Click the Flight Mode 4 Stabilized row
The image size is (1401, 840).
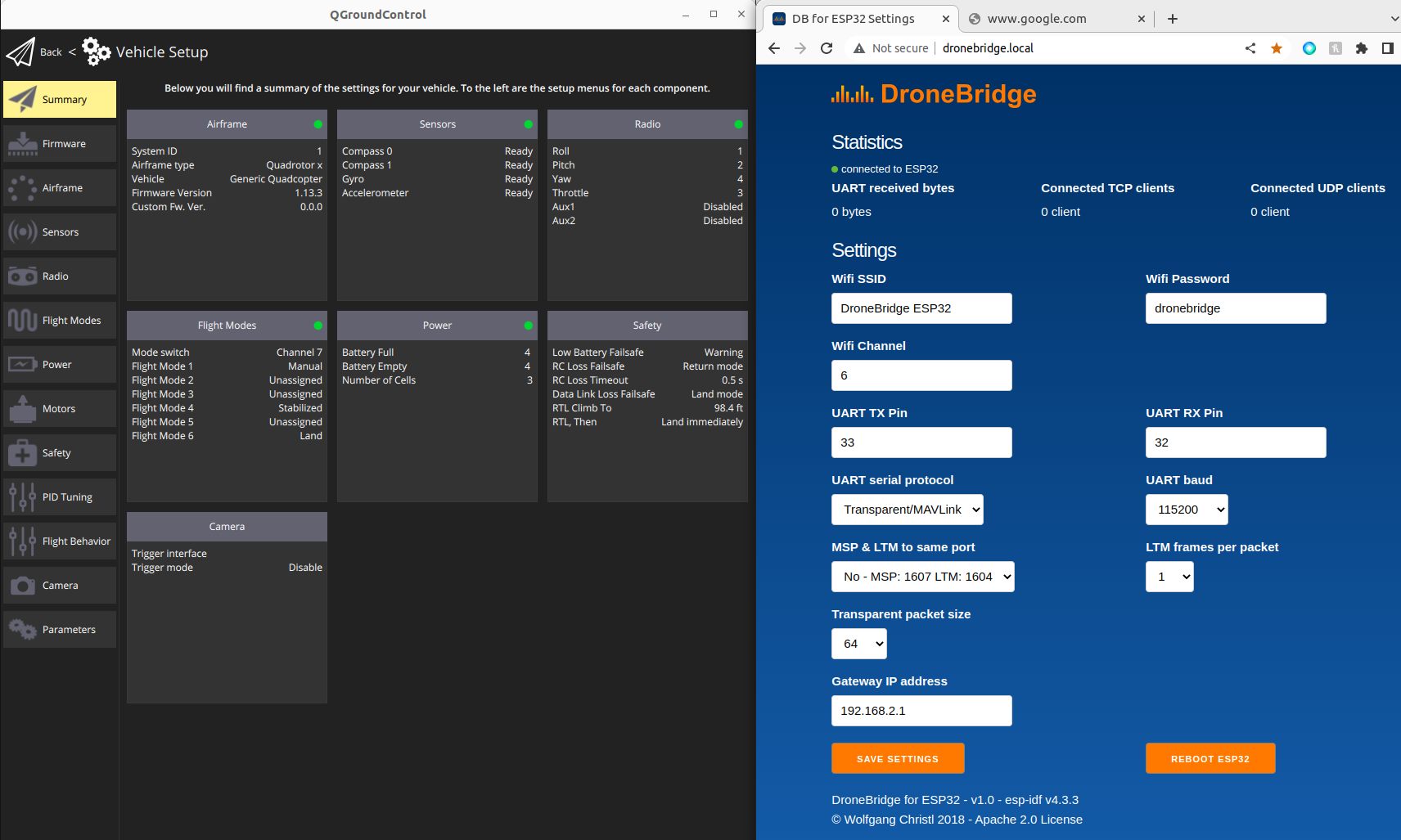coord(227,408)
